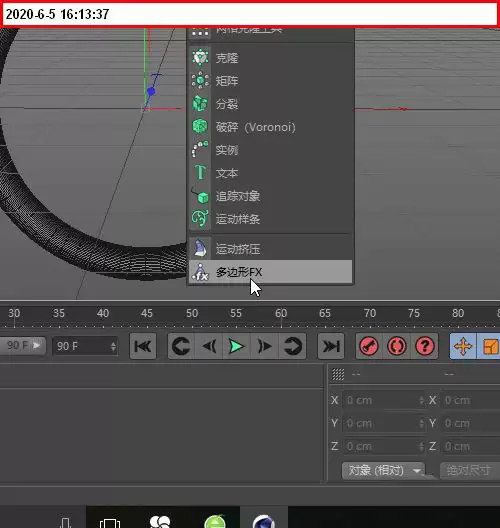Image resolution: width=500 pixels, height=528 pixels.
Task: Adjust position Z field stepper arrows
Action: (421, 447)
